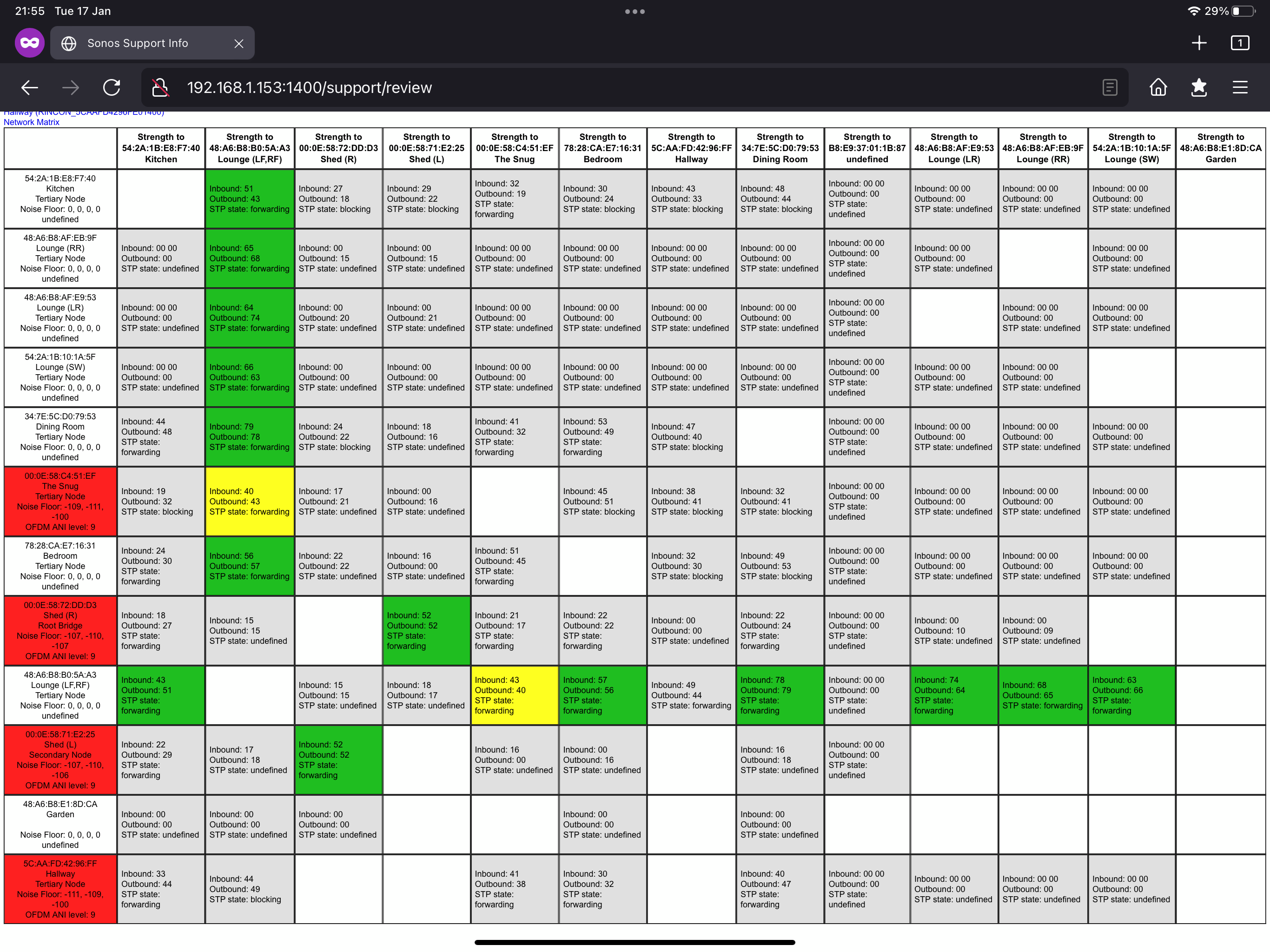Image resolution: width=1270 pixels, height=952 pixels.
Task: Select the red Shed (L) Secondary Node label
Action: (x=60, y=760)
